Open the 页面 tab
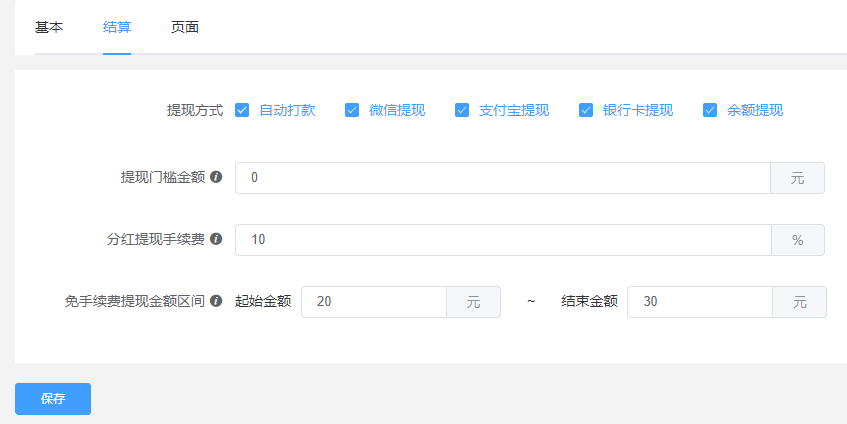Screen dimensions: 847x424 185,27
